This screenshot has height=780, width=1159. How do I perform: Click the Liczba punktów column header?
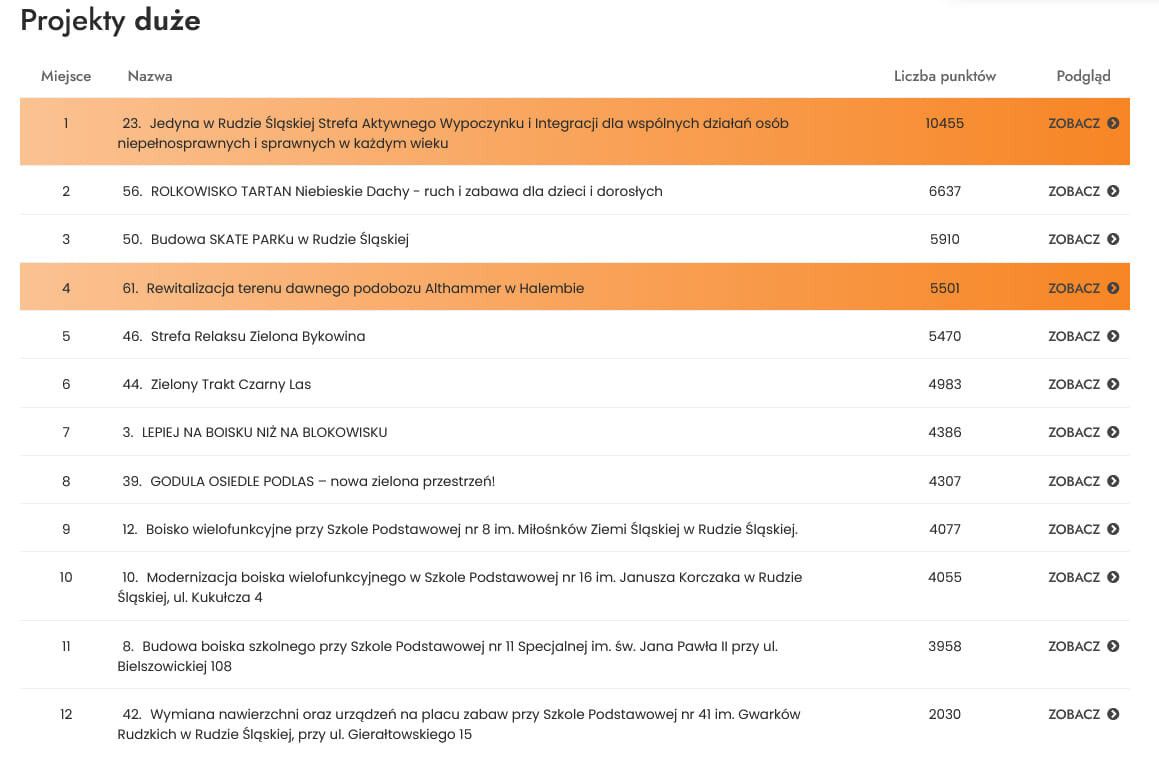click(944, 76)
